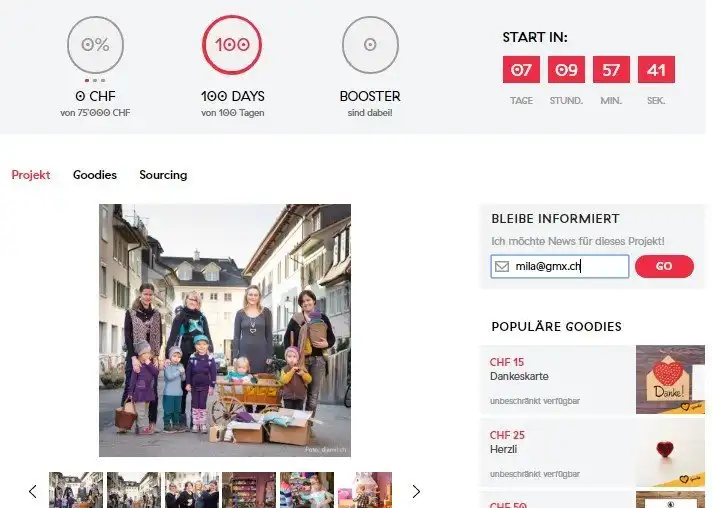Click the Herzli red heart image
This screenshot has height=508, width=712.
[x=670, y=452]
